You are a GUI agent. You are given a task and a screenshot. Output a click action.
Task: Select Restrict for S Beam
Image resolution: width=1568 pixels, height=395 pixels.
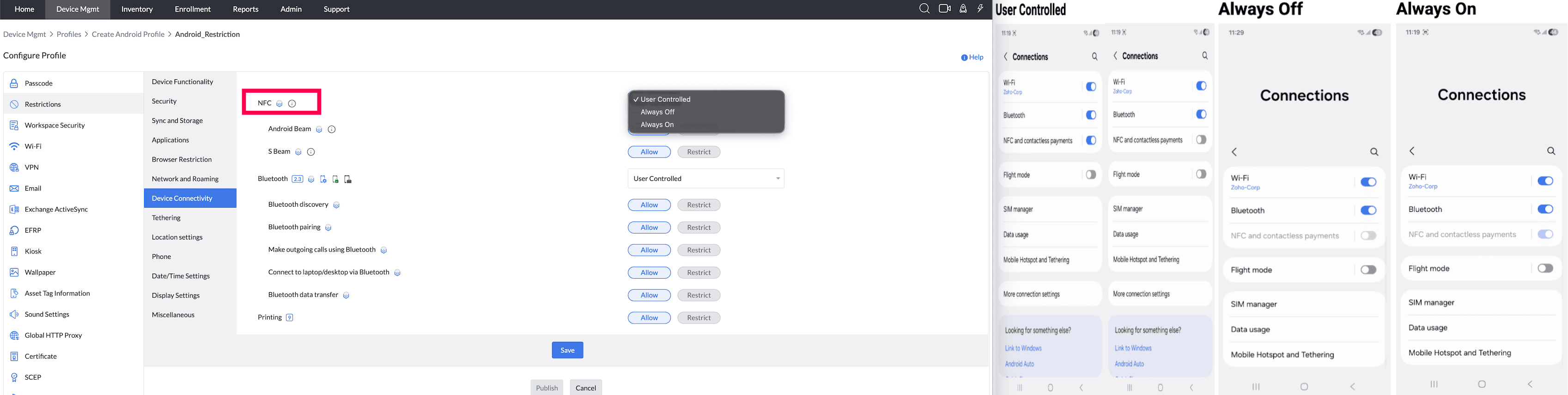coord(699,152)
